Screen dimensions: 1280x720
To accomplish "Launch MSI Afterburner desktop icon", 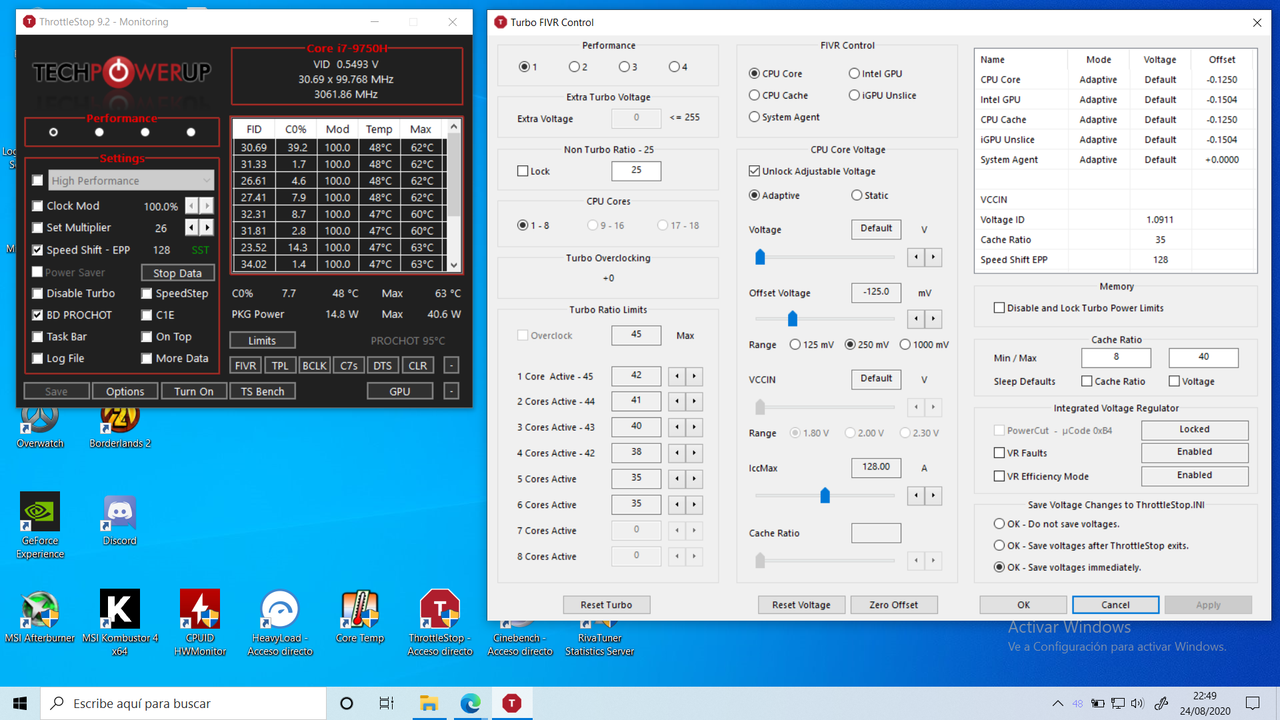I will point(40,616).
